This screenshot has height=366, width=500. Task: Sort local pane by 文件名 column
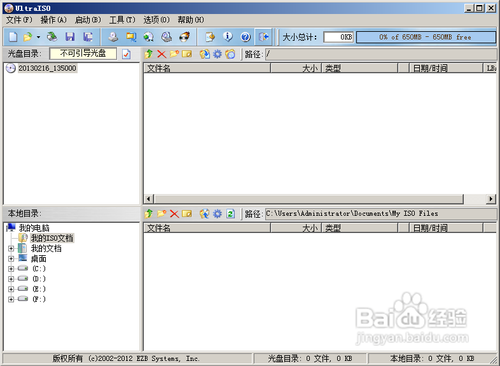(207, 228)
